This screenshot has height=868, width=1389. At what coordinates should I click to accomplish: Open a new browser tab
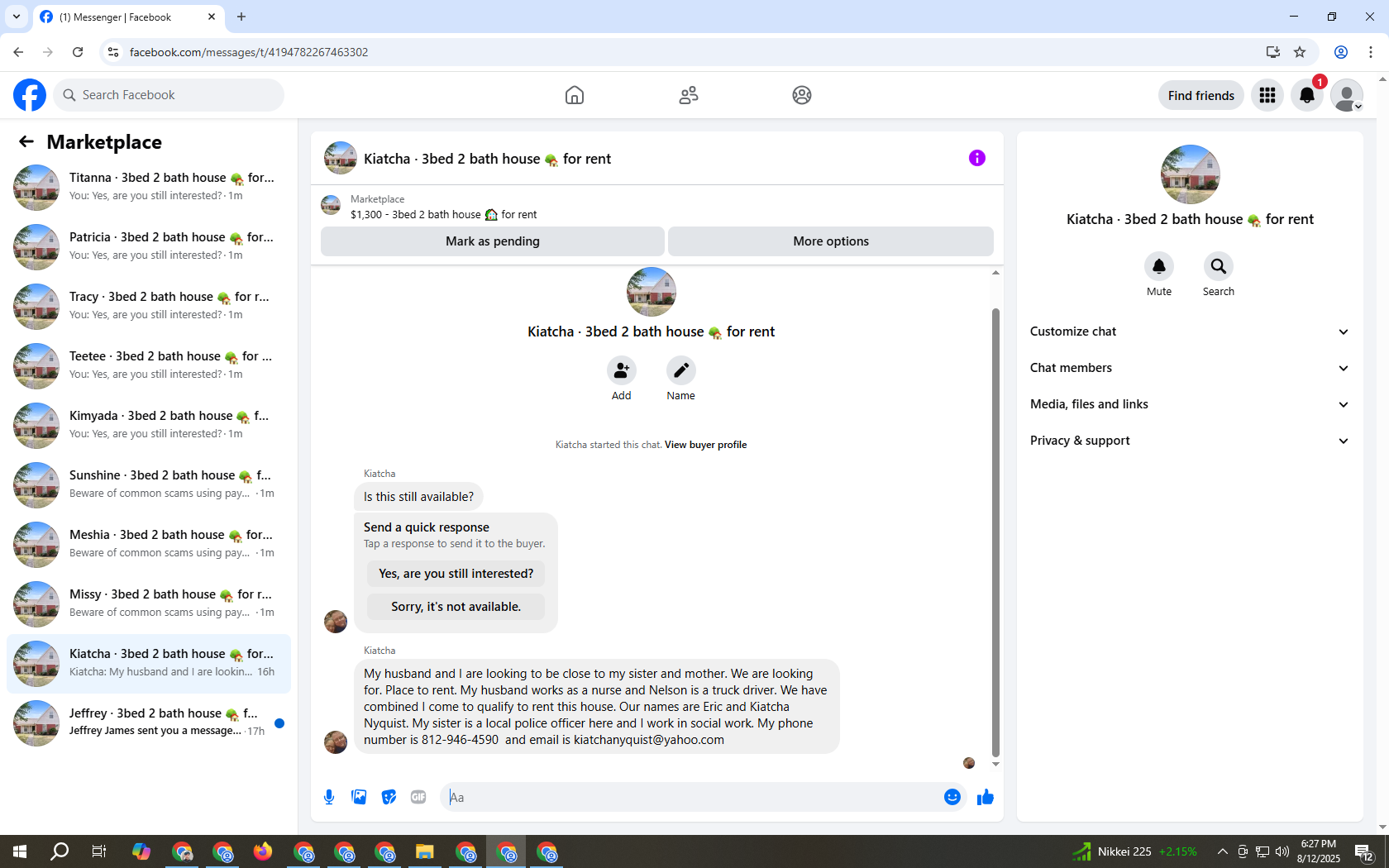click(x=241, y=17)
